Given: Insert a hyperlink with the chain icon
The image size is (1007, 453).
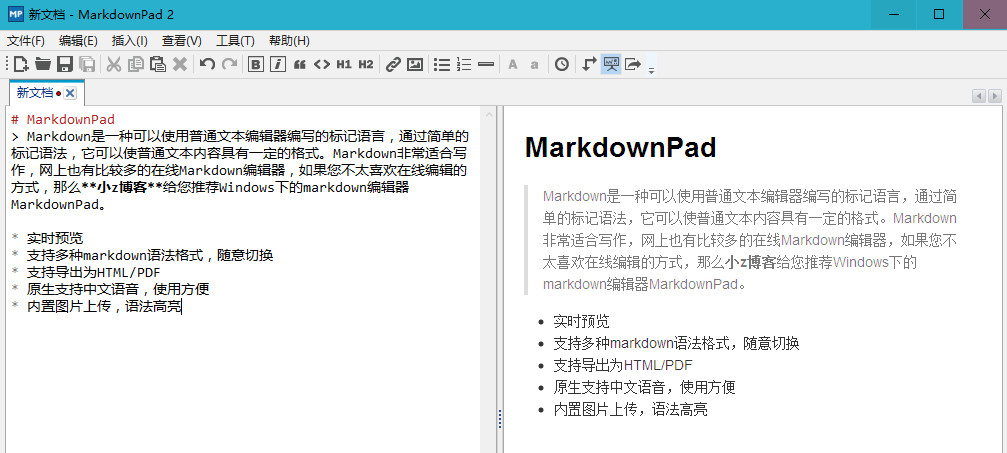Looking at the screenshot, I should coord(393,64).
